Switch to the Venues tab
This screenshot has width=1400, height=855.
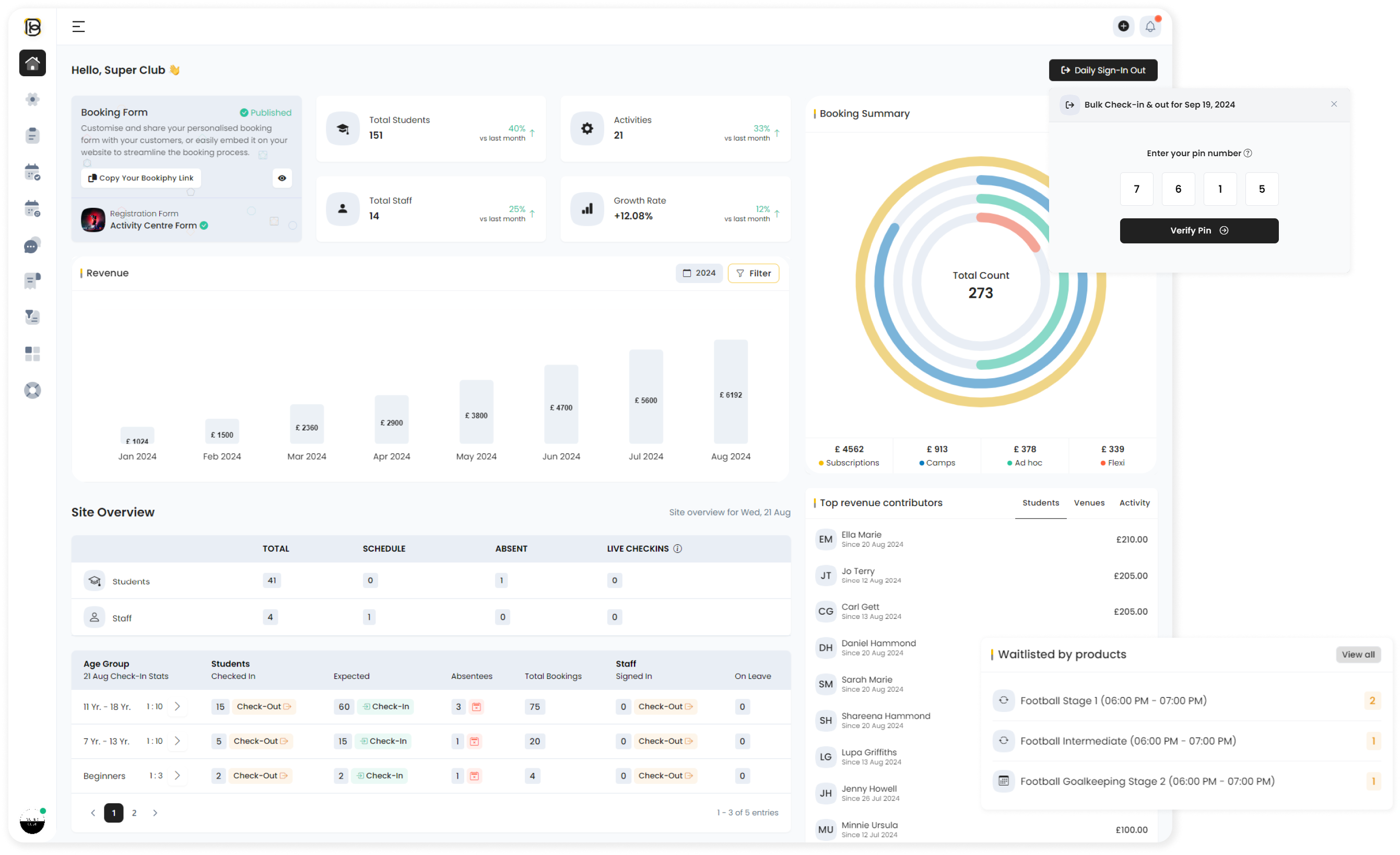point(1089,503)
